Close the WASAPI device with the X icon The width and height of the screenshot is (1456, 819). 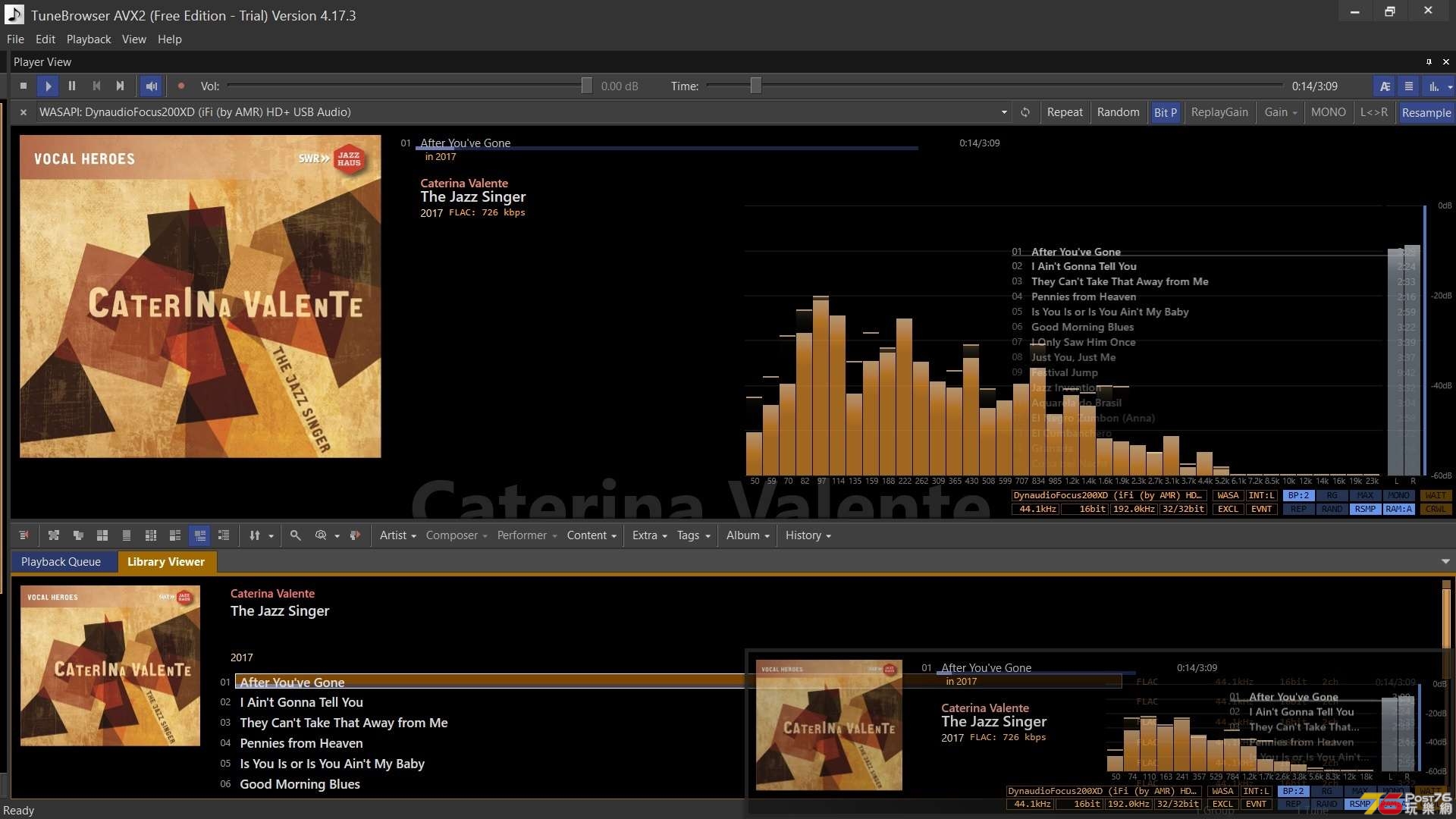coord(24,112)
